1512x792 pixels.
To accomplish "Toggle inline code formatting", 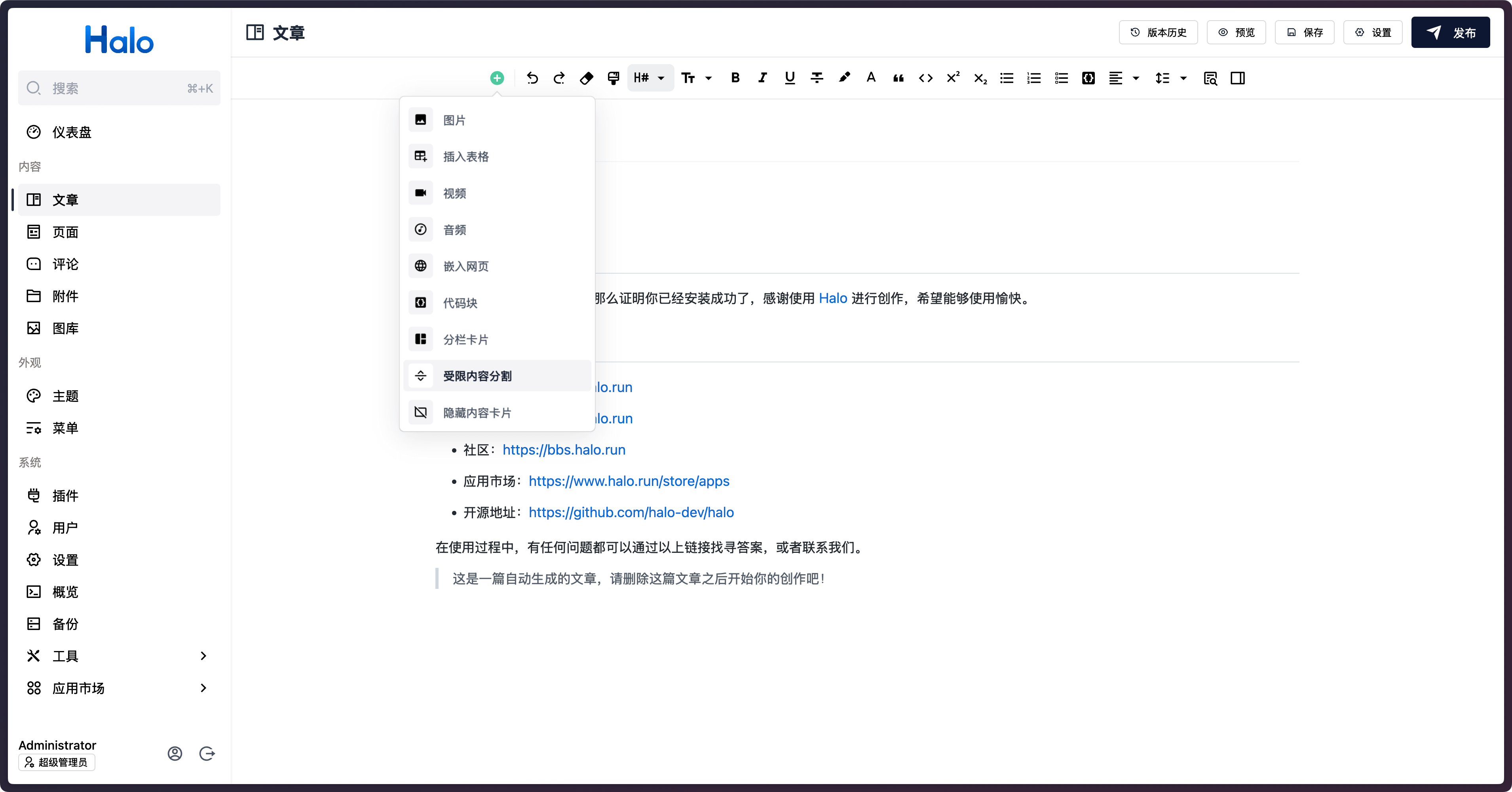I will point(926,78).
